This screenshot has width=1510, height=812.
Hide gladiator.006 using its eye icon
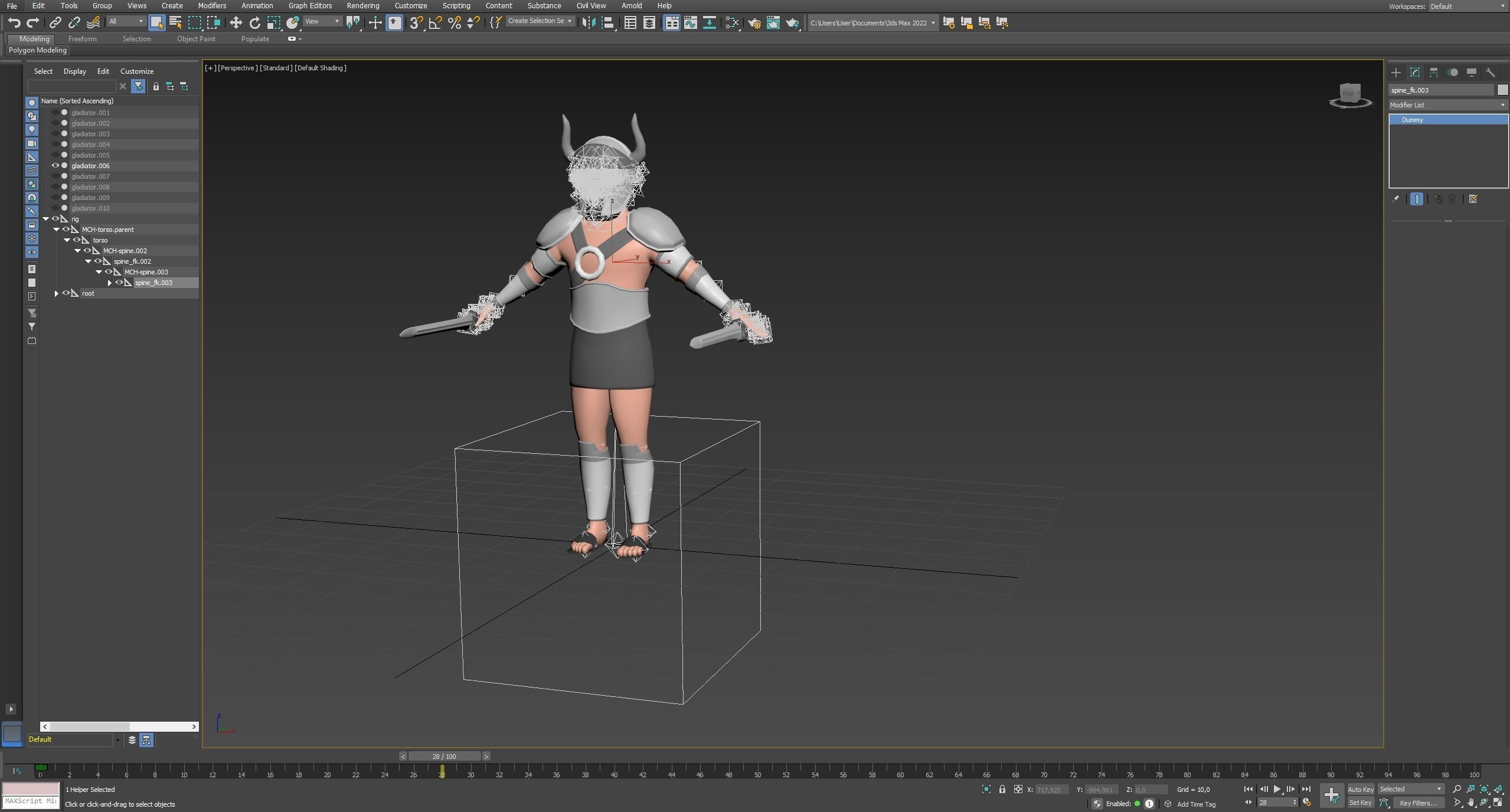55,166
